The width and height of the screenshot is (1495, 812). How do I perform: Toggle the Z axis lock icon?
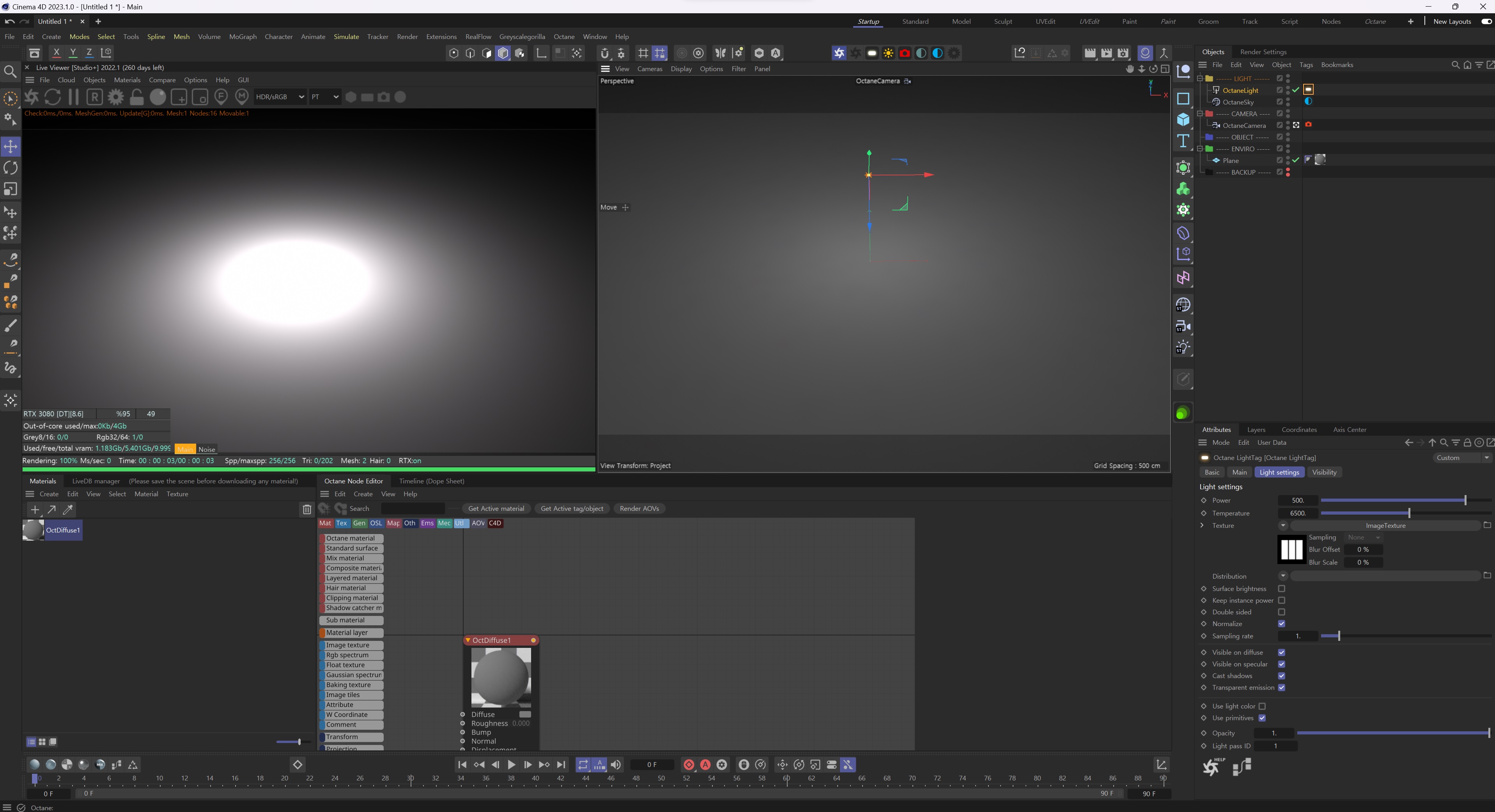point(89,53)
